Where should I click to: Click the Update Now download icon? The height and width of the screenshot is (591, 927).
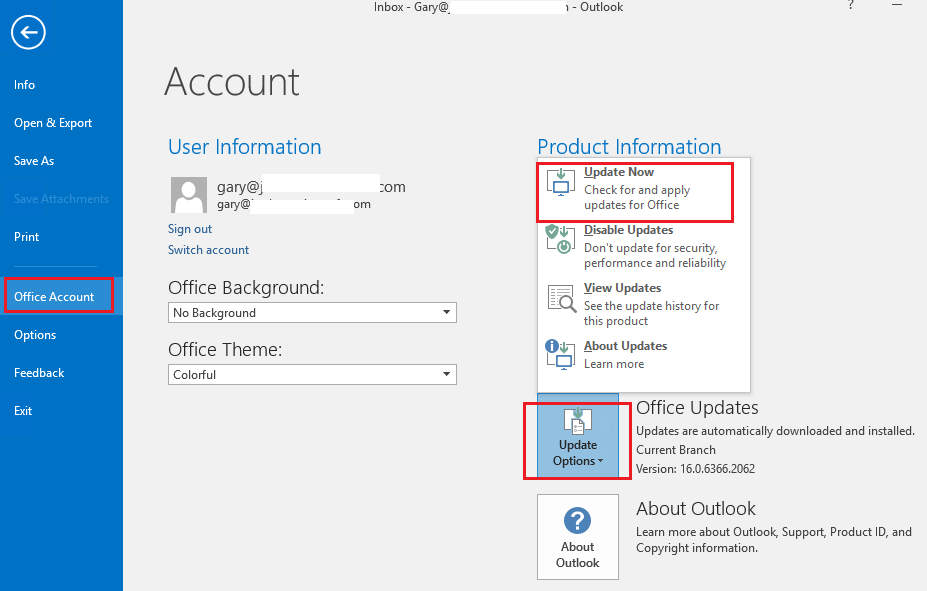pyautogui.click(x=560, y=183)
